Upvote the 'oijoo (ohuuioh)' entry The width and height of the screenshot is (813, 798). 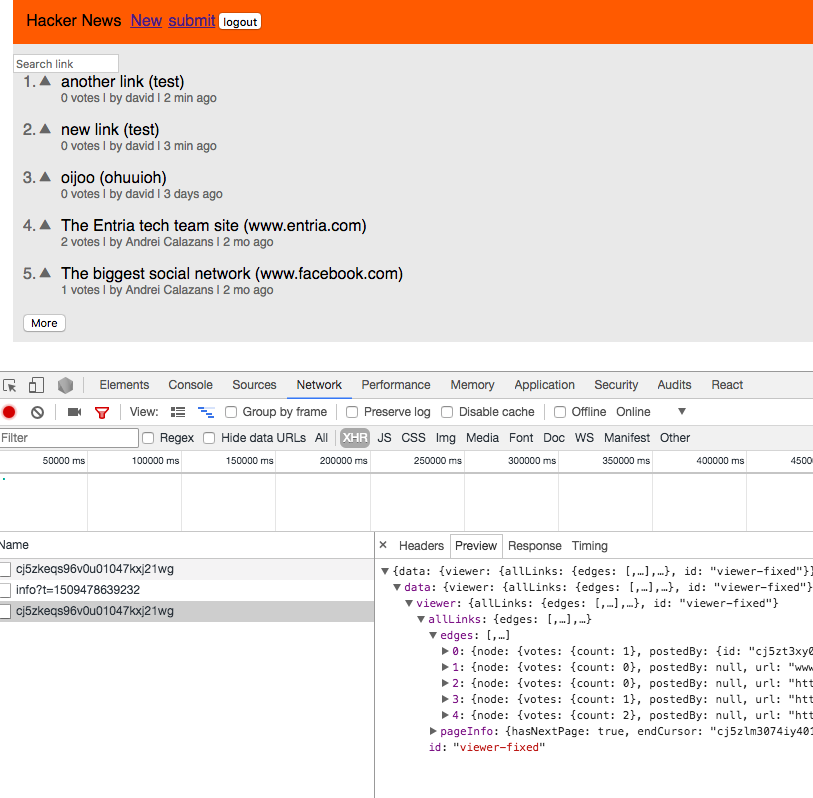pos(46,177)
